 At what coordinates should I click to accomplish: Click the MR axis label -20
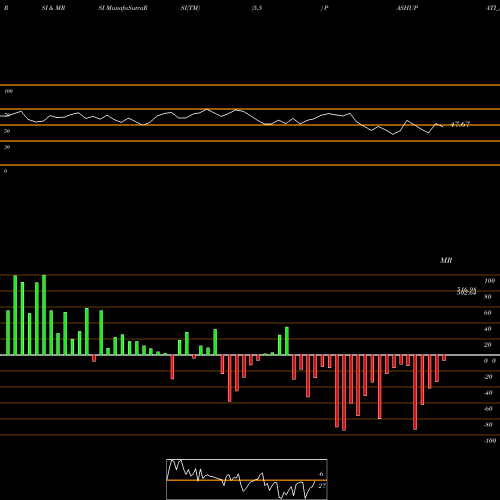(488, 377)
